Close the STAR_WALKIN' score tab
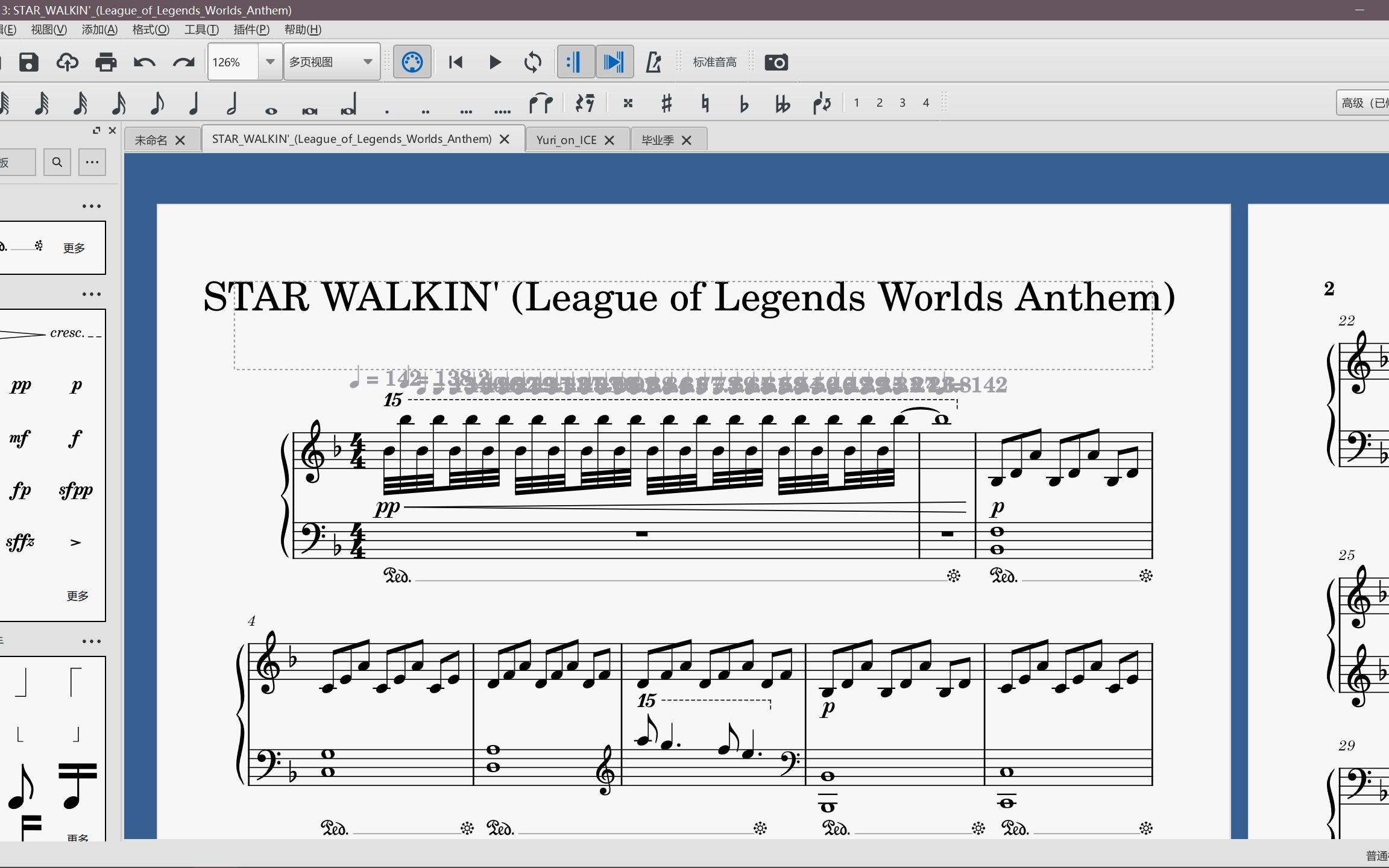The image size is (1389, 868). [x=505, y=139]
